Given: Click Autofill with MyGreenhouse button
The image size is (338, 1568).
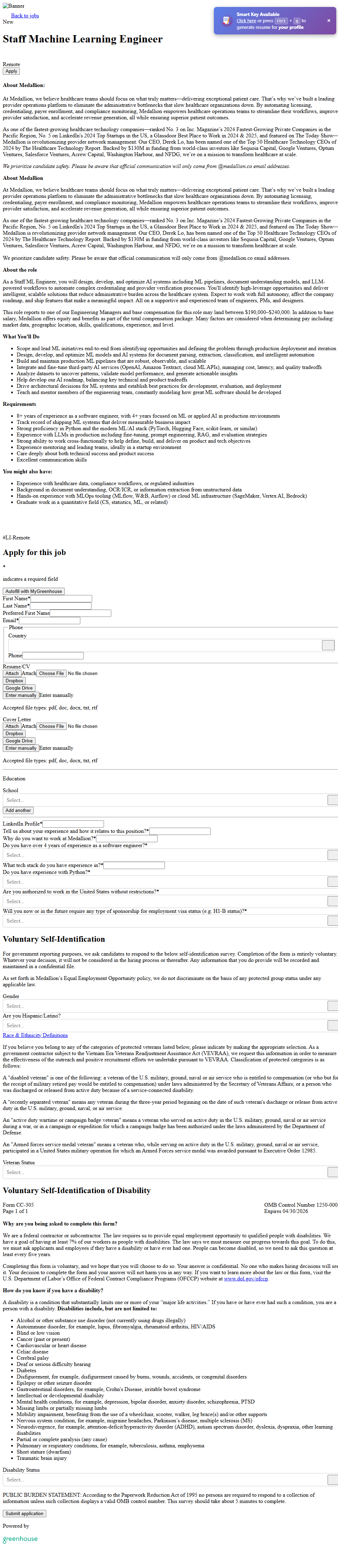Looking at the screenshot, I should [x=33, y=591].
